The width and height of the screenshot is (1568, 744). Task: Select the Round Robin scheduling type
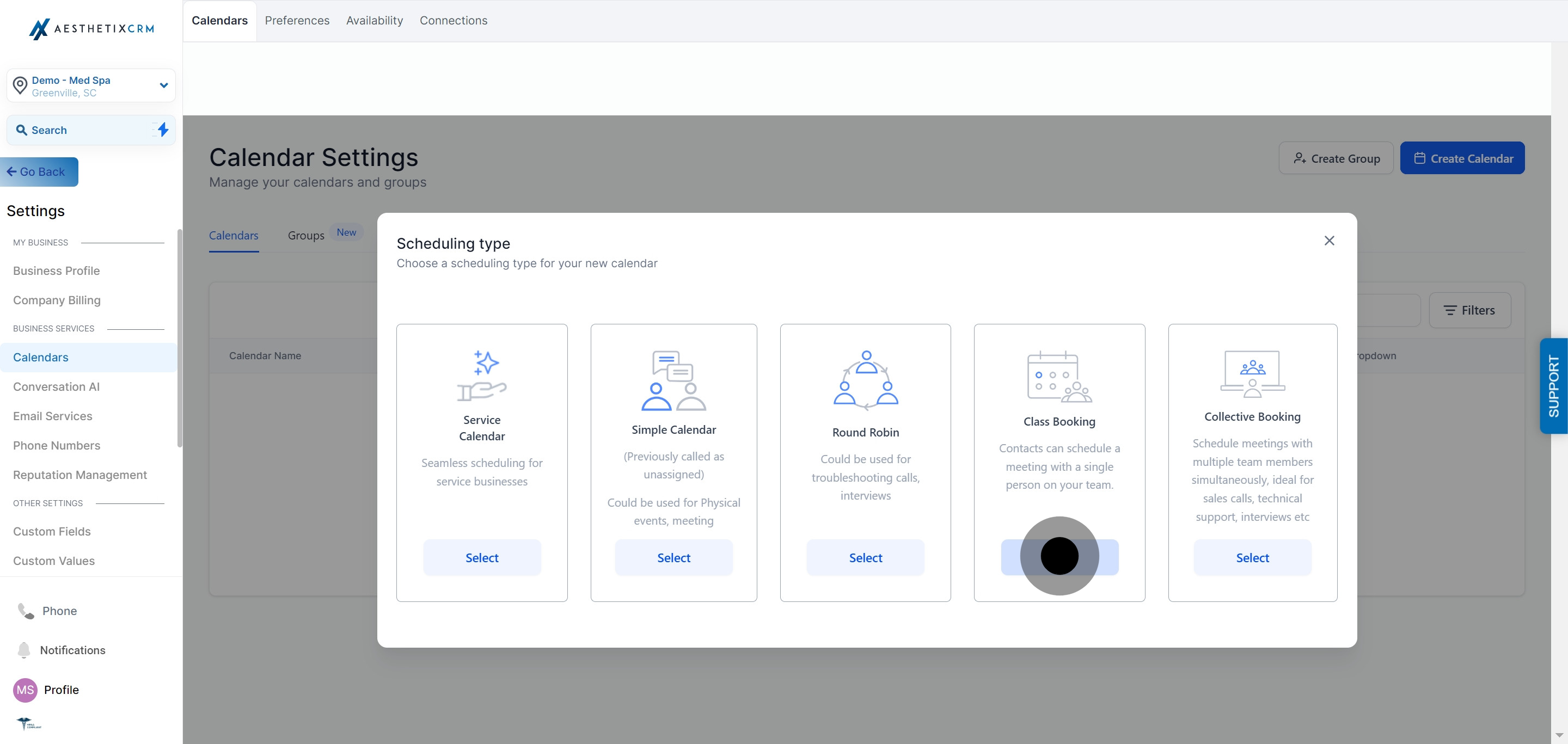tap(865, 557)
